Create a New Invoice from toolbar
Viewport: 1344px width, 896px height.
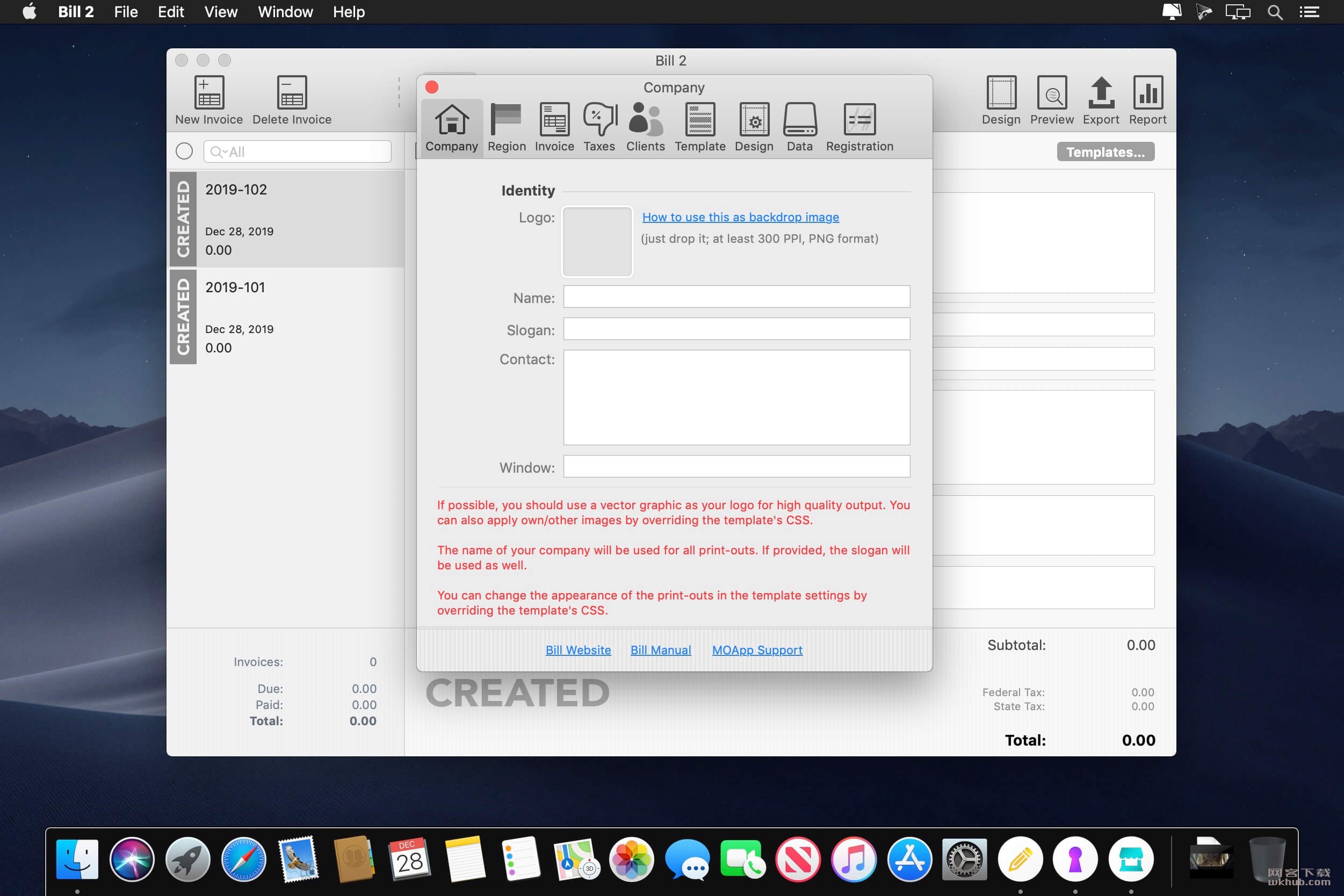click(x=209, y=100)
